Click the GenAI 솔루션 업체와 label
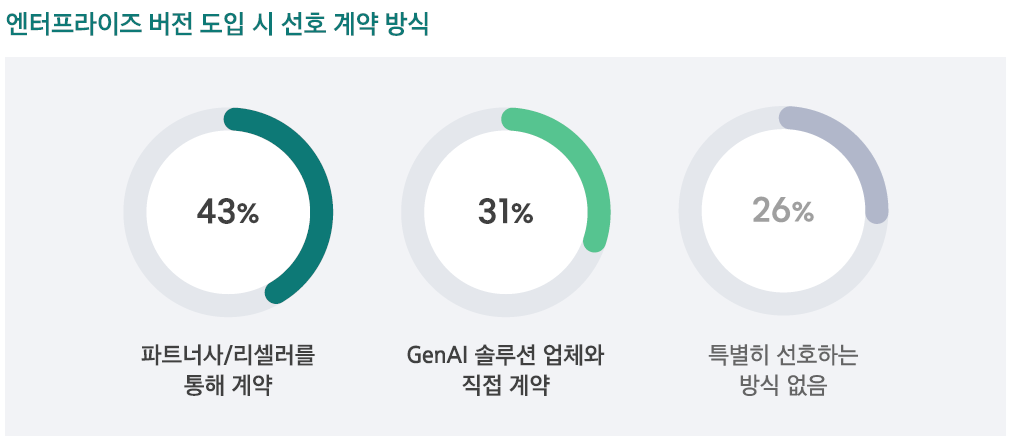The height and width of the screenshot is (444, 1014). (x=506, y=356)
